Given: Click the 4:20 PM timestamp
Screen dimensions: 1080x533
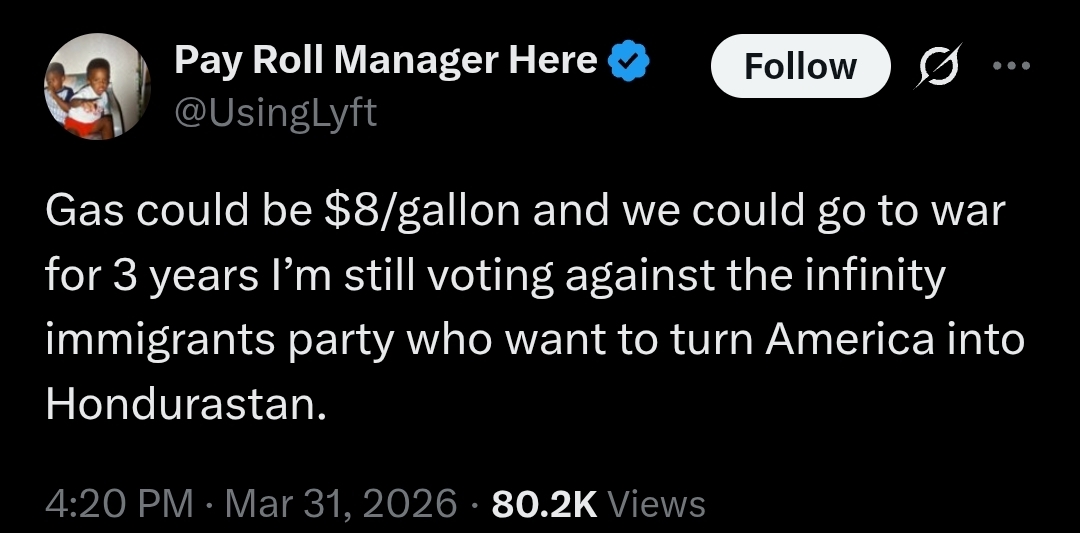Looking at the screenshot, I should click(119, 503).
